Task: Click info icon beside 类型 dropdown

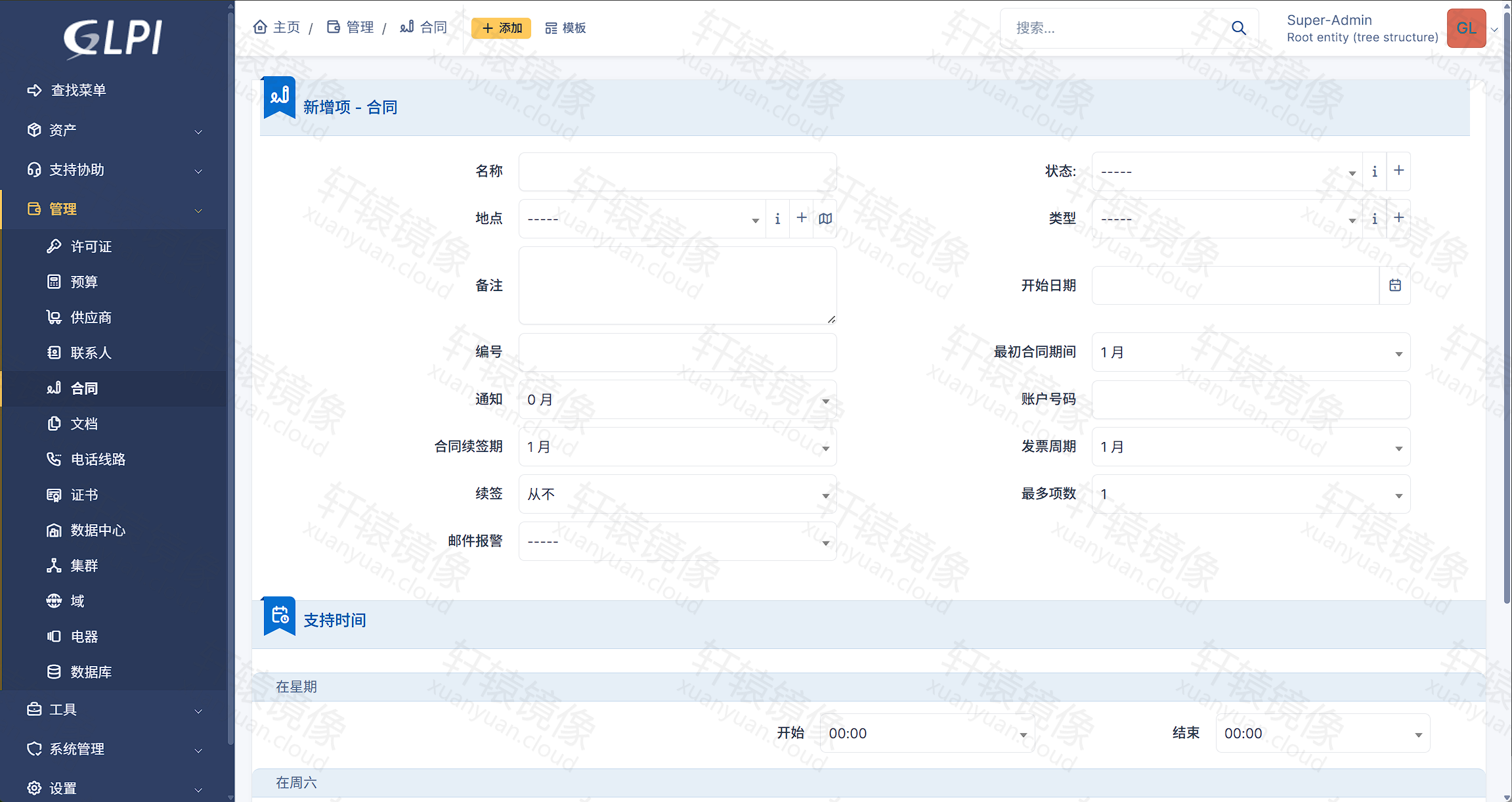Action: point(1374,219)
